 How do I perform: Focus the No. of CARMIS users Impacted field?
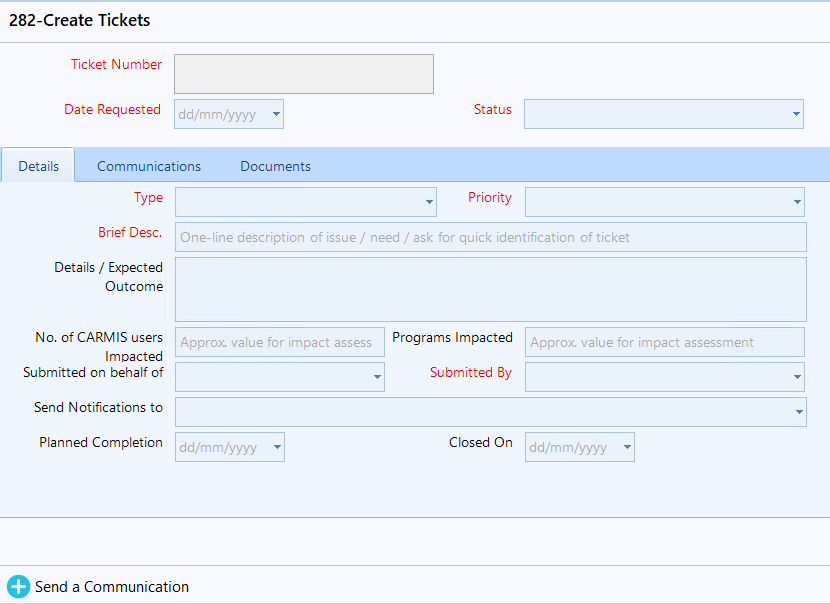279,342
